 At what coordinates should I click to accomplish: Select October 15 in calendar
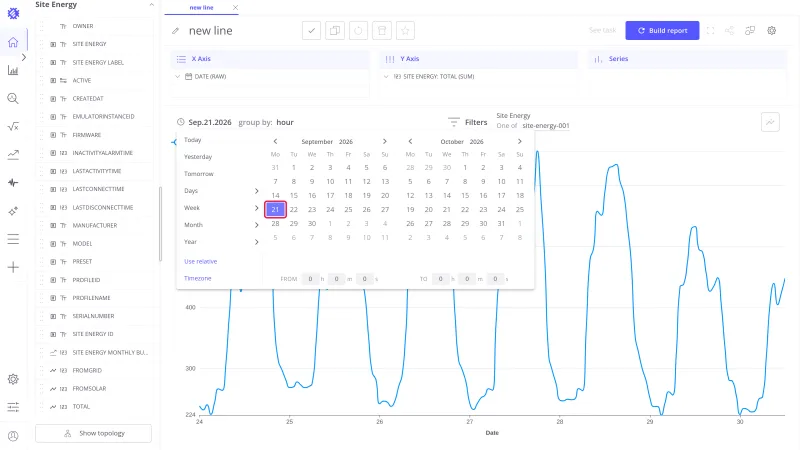coord(465,195)
